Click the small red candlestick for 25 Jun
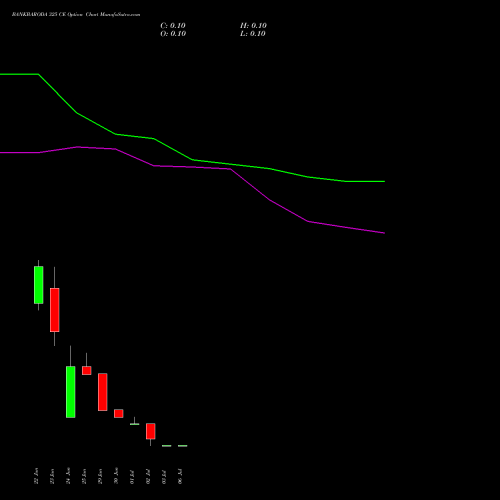Screen dimensions: 500x500 (87, 370)
